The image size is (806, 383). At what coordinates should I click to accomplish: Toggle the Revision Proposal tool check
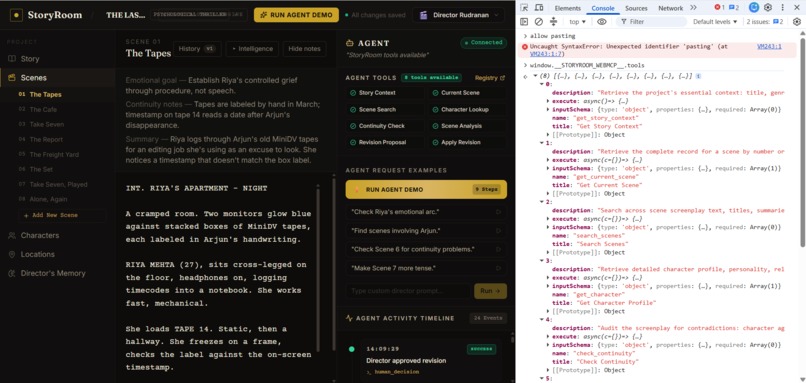coord(353,142)
